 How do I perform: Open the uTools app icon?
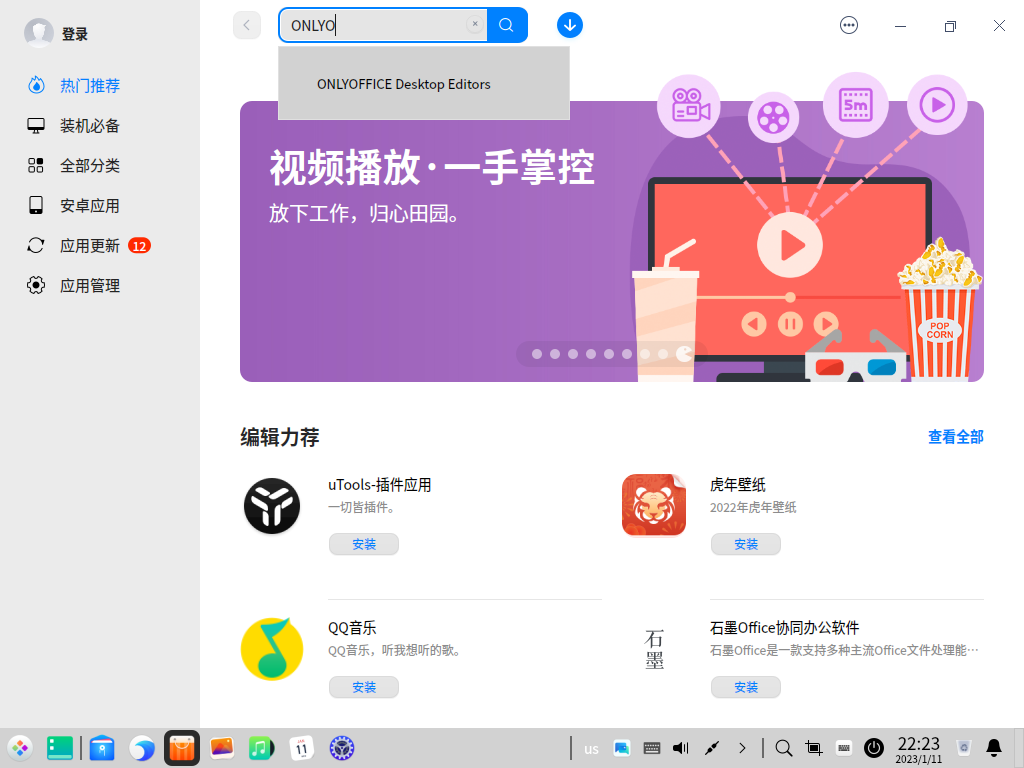pos(272,506)
